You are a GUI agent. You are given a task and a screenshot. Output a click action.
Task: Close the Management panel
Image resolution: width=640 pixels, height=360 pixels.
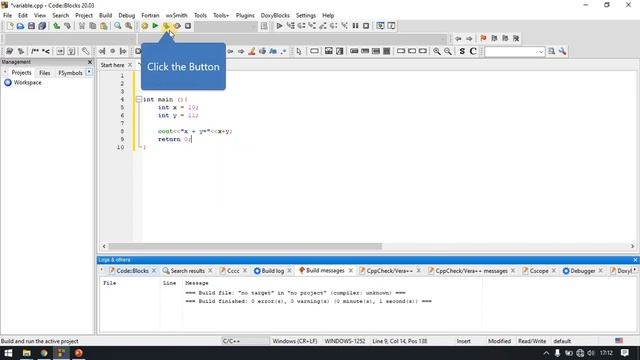pyautogui.click(x=90, y=62)
